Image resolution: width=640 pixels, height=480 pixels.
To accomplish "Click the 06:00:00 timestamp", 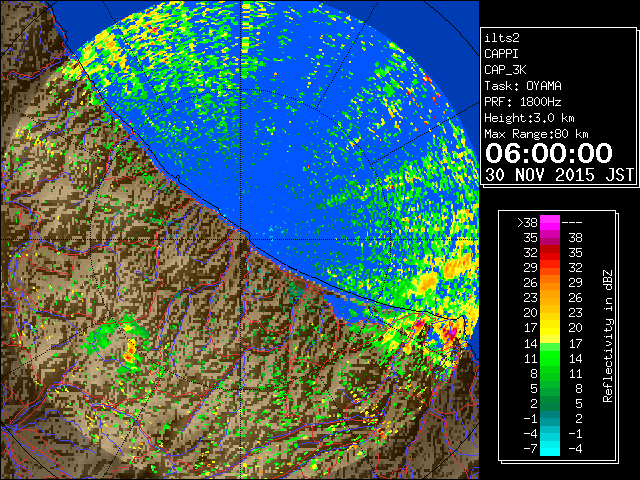I will pyautogui.click(x=549, y=153).
